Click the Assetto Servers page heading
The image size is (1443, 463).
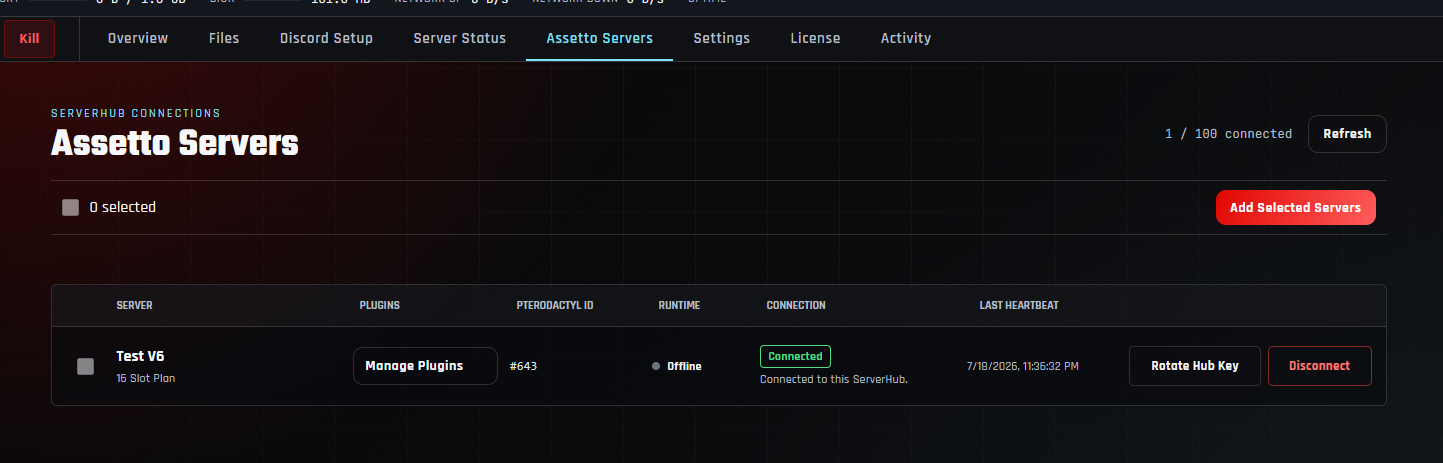tap(175, 144)
